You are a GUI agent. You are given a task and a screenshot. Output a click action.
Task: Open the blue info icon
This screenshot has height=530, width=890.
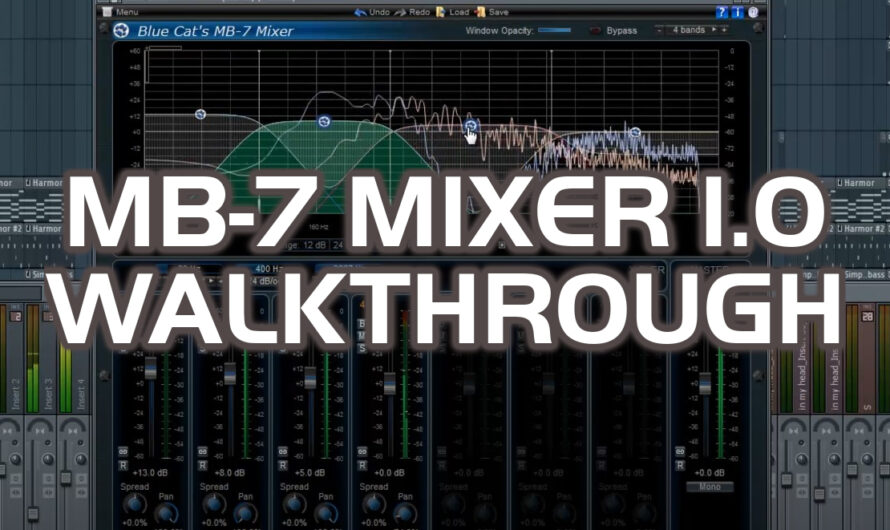(737, 12)
